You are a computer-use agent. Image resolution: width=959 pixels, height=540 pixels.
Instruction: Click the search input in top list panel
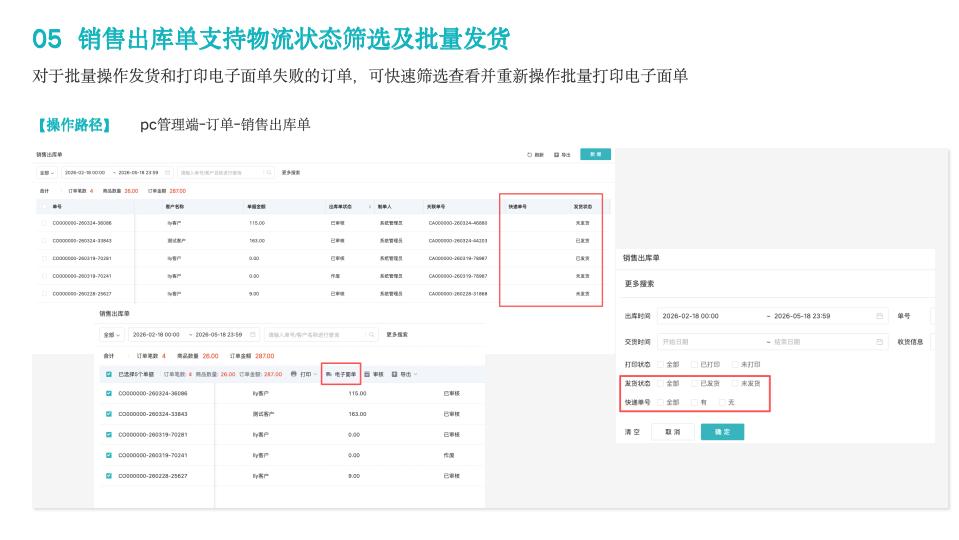tap(226, 172)
